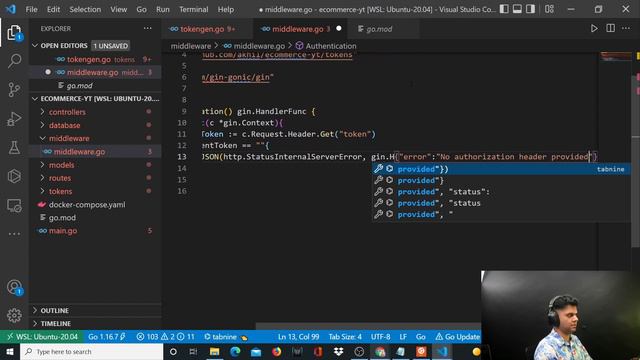Open tabnine status bar item
This screenshot has width=640, height=360.
[225, 337]
